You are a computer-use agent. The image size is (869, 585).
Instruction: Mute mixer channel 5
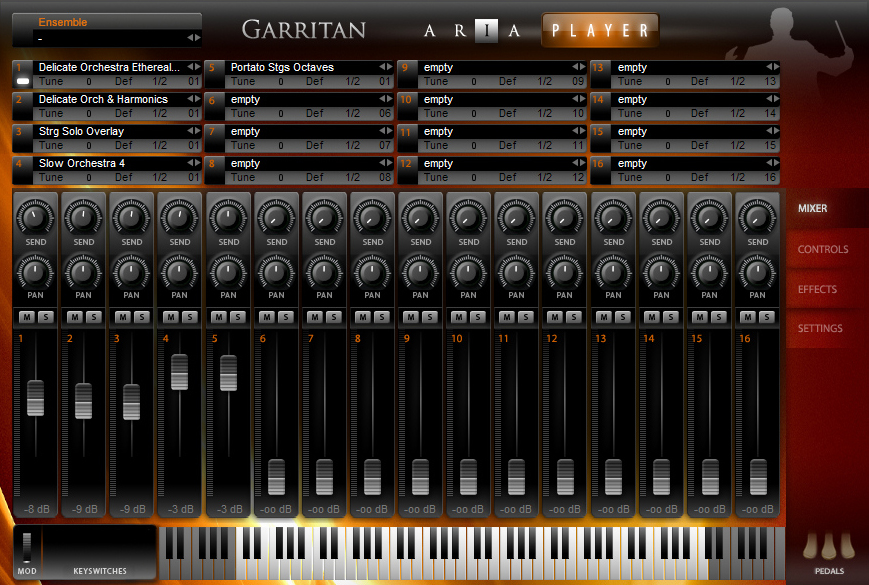click(x=219, y=317)
